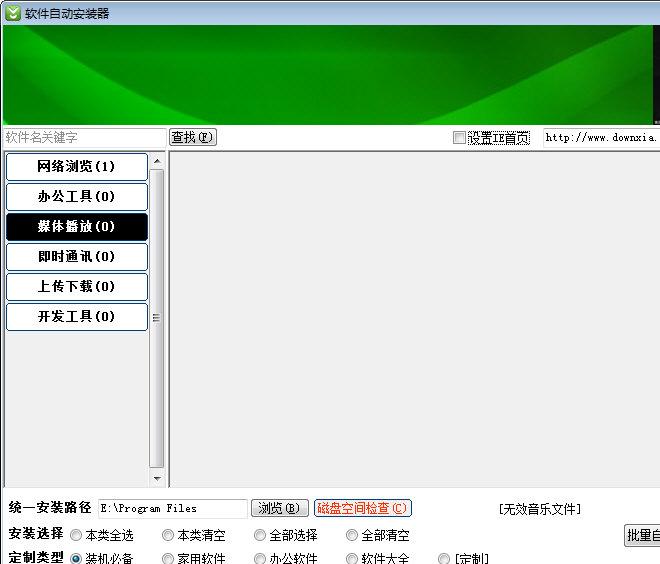Click the category list scroll-up arrow
Screen dimensions: 660x564
pyautogui.click(x=157, y=160)
